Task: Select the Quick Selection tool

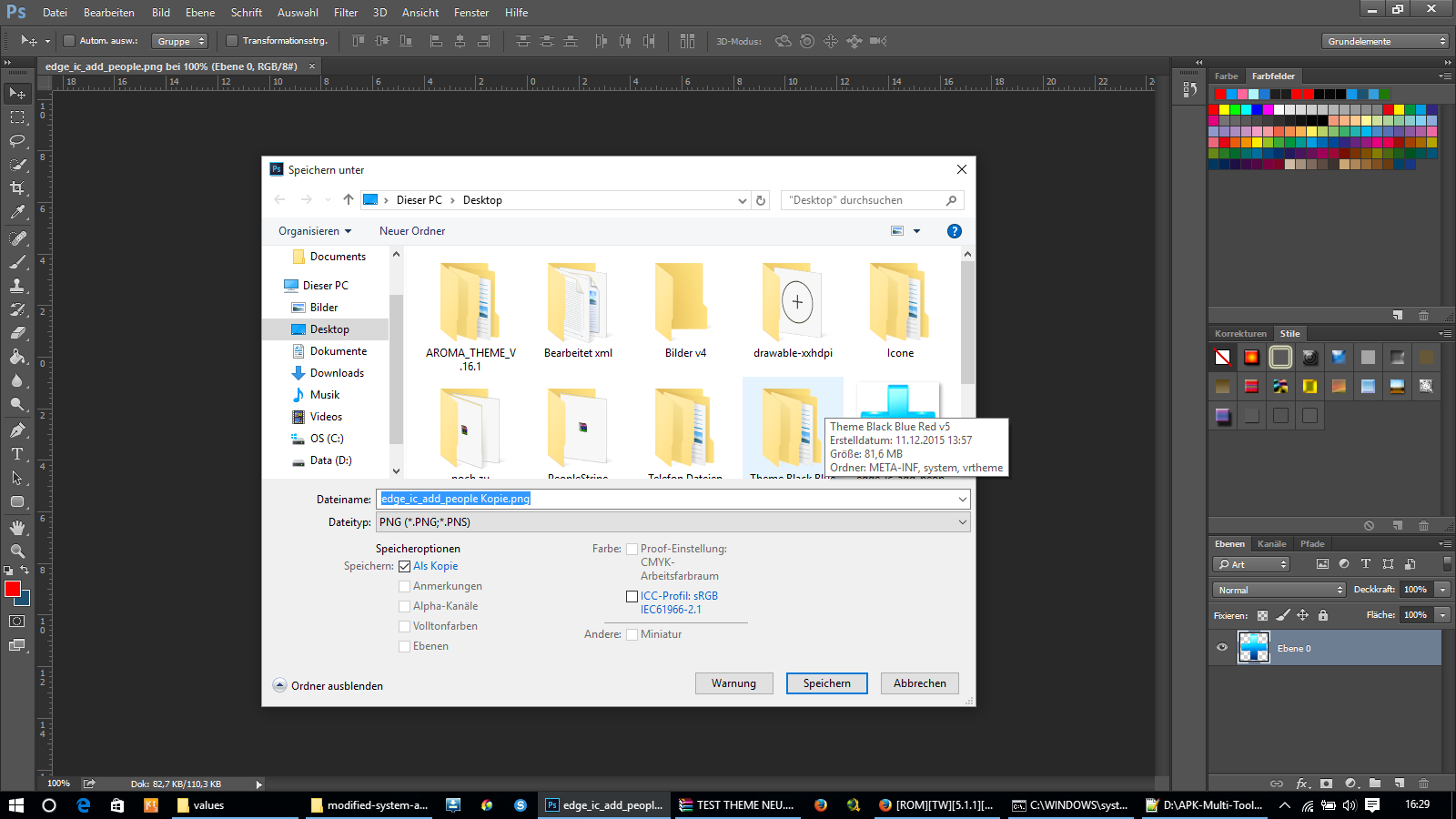Action: (x=17, y=165)
